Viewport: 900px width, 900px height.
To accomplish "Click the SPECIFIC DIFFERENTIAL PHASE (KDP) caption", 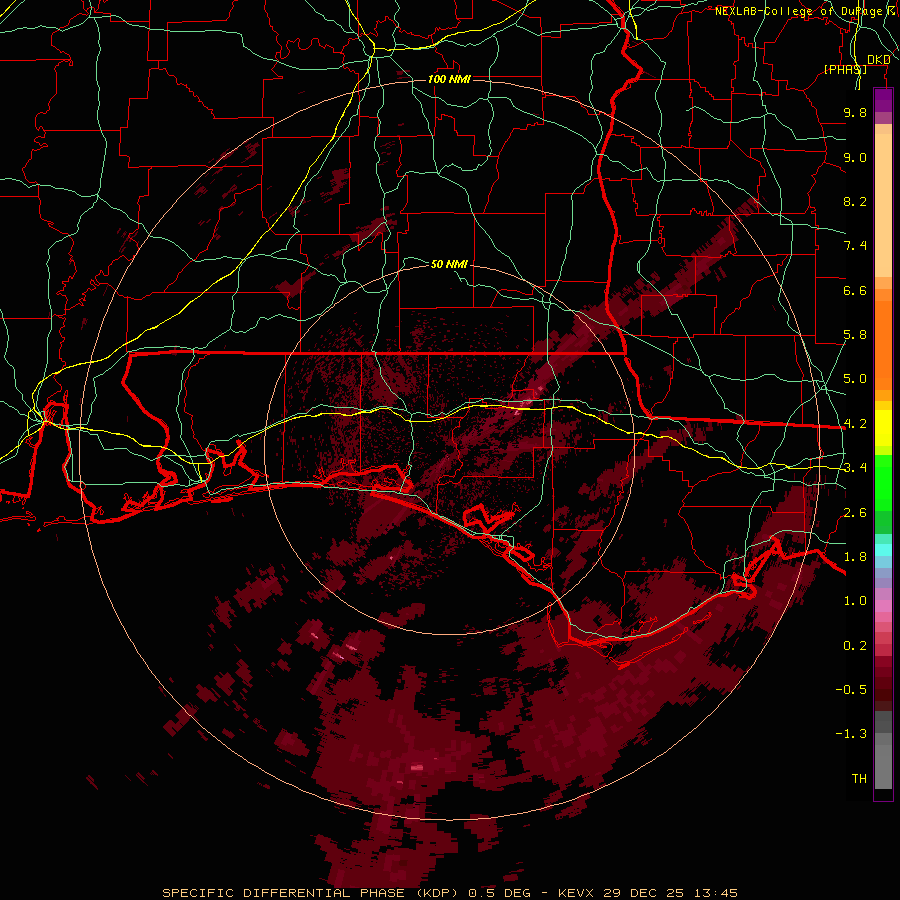I will coord(310,893).
